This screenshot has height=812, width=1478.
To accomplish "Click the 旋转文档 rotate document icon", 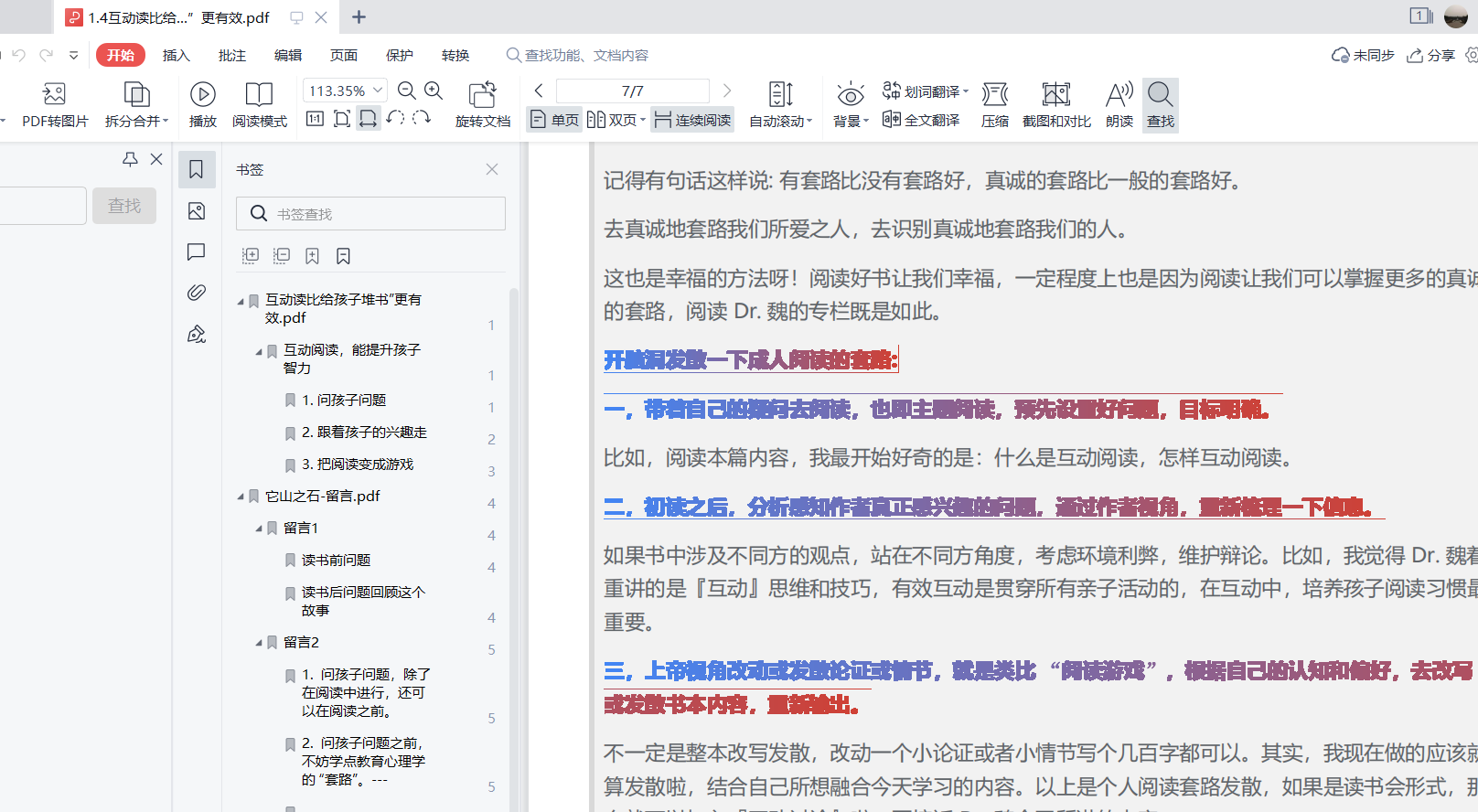I will [482, 94].
